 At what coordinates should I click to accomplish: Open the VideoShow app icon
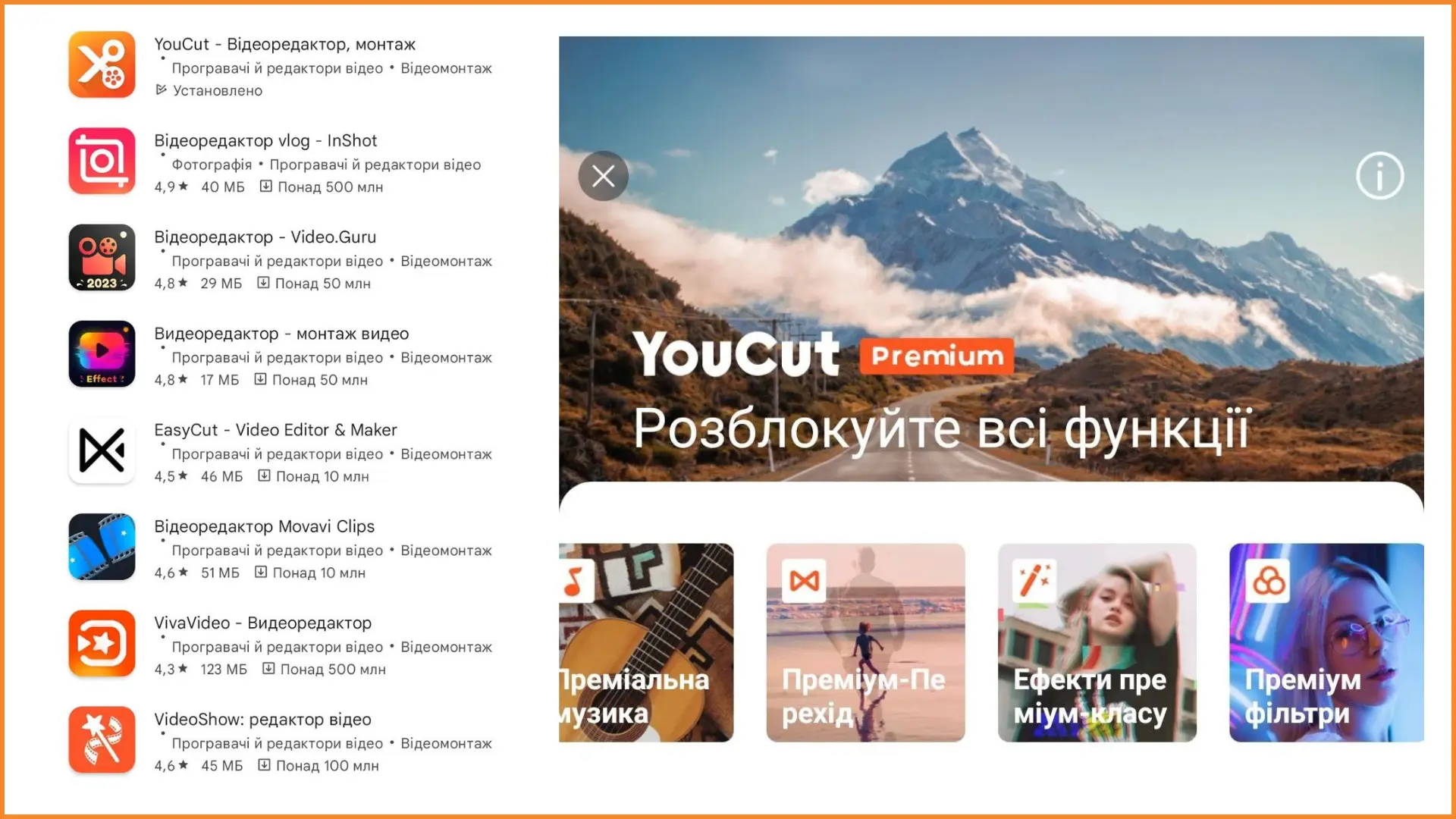point(102,739)
